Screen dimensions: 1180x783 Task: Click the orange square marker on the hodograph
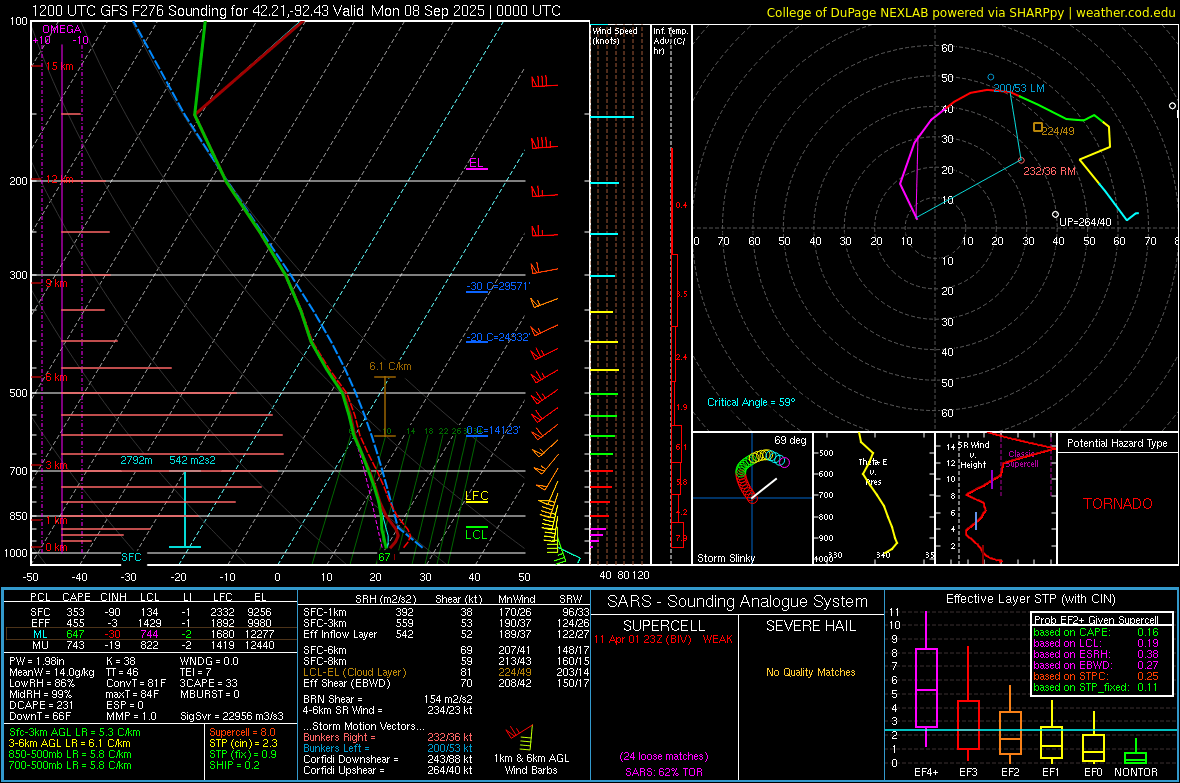tap(1038, 127)
